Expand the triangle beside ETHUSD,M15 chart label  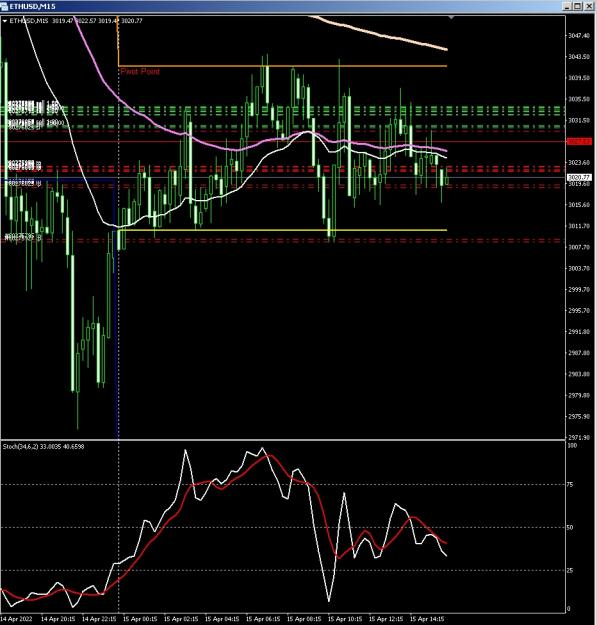point(5,21)
